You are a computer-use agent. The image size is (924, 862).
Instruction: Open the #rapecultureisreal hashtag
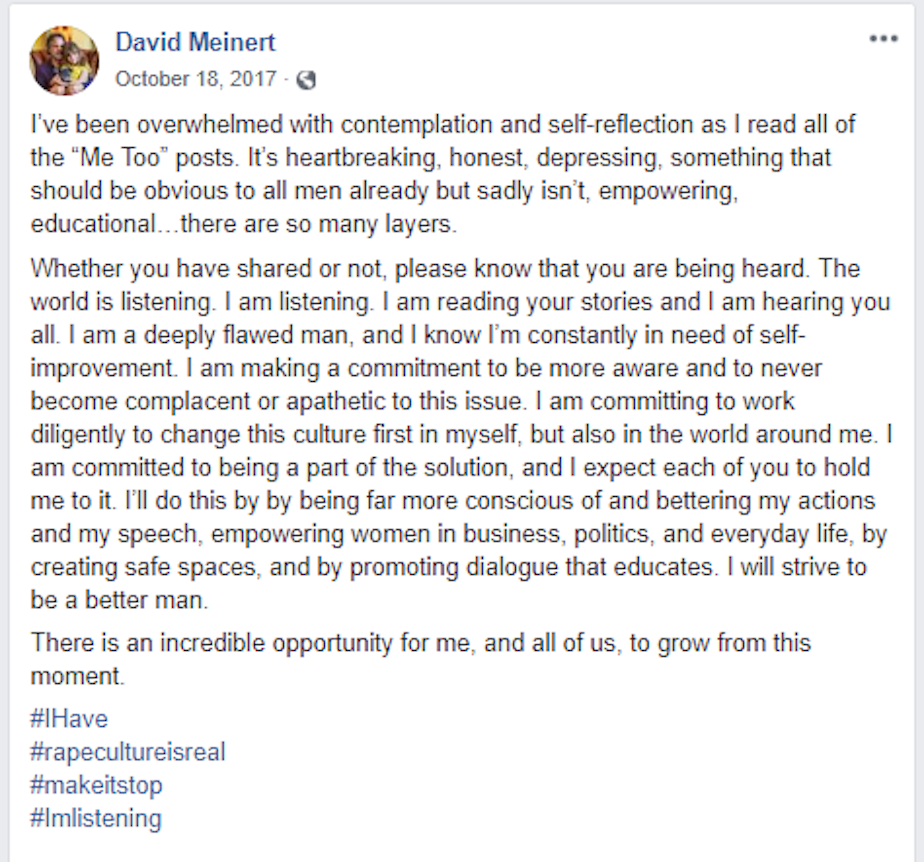point(128,752)
